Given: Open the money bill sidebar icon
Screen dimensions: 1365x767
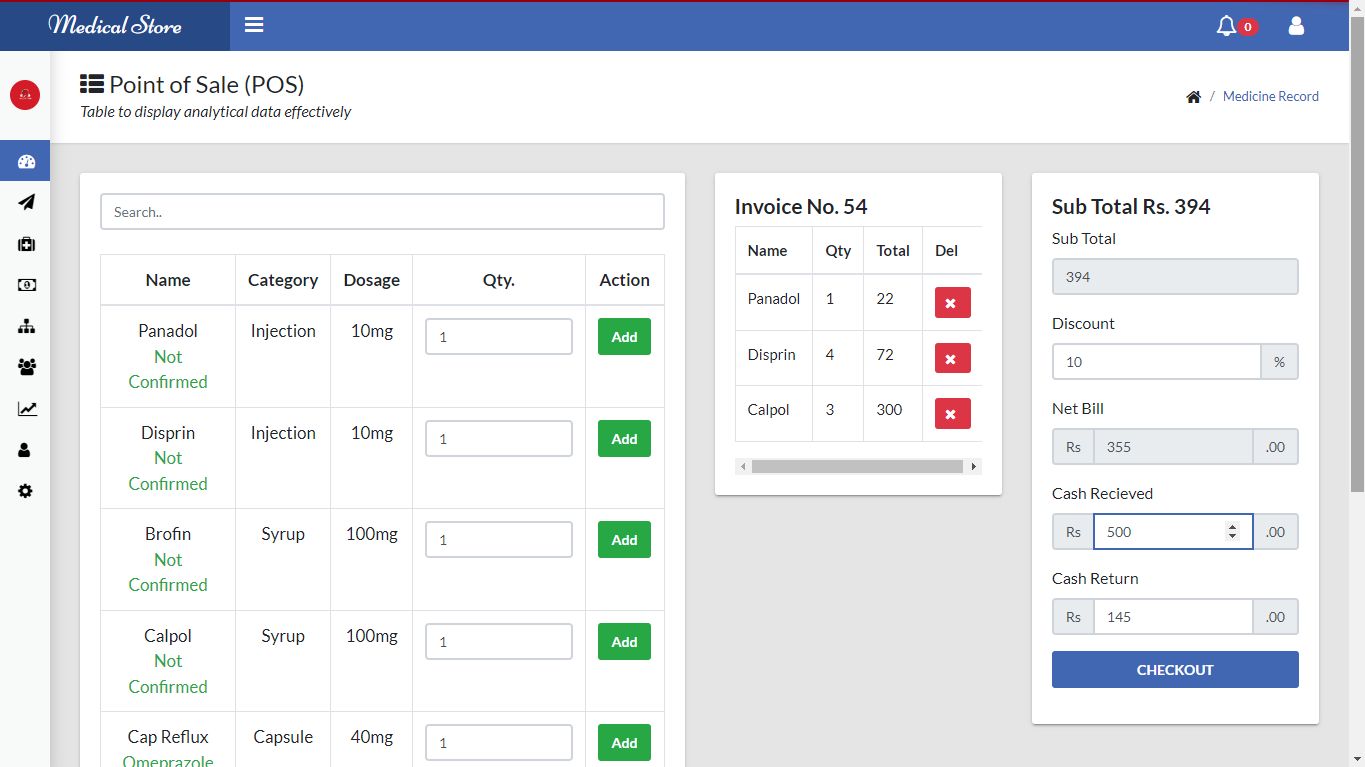Looking at the screenshot, I should [x=26, y=285].
